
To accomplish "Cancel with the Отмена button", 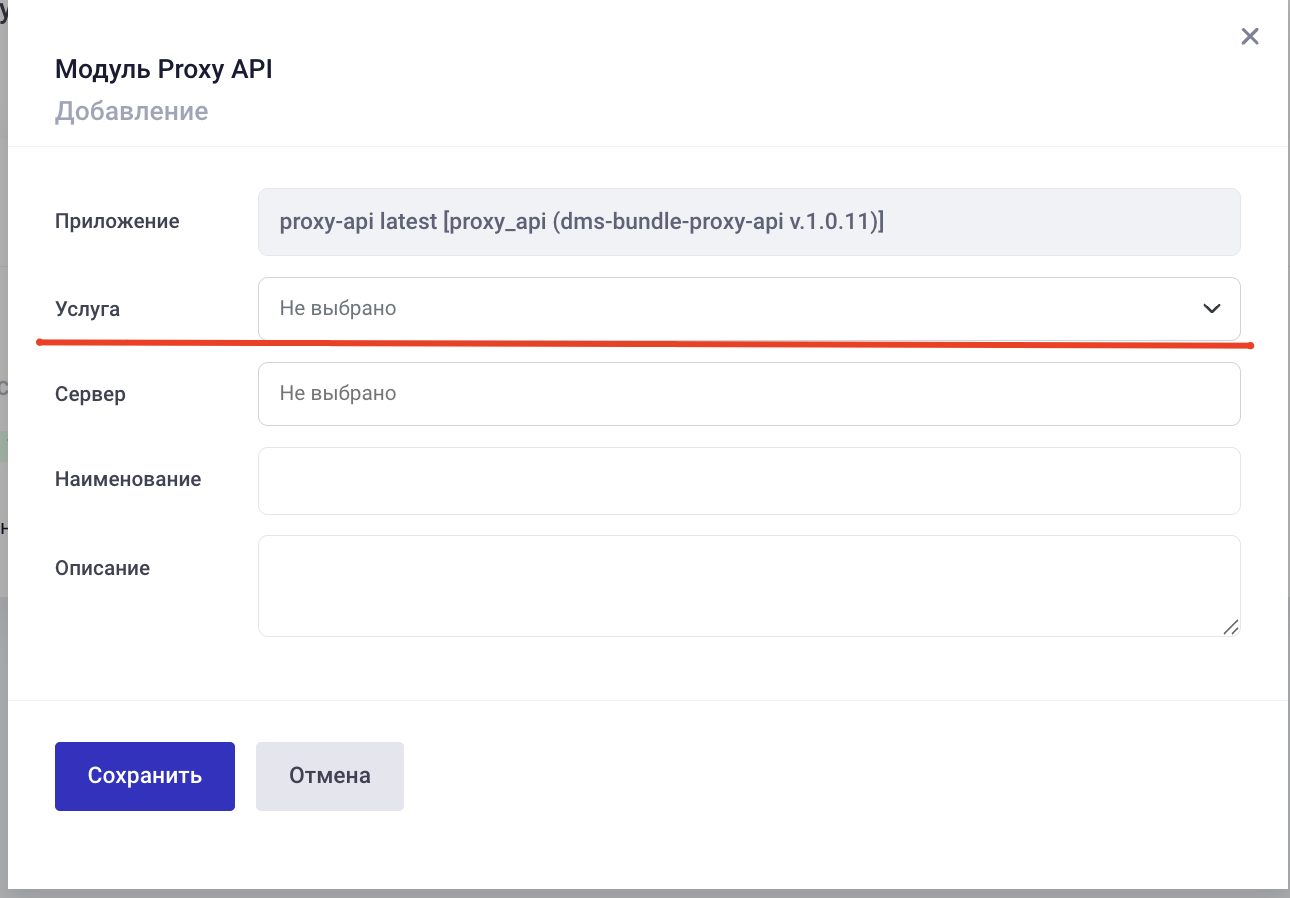I will coord(330,776).
